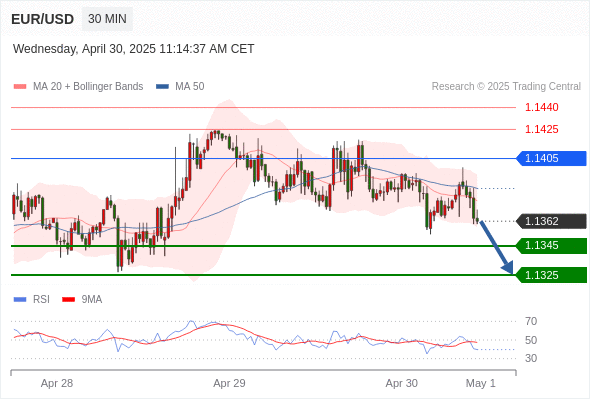This screenshot has height=400, width=590.
Task: Click the green 1.1345 support tag
Action: [x=551, y=246]
